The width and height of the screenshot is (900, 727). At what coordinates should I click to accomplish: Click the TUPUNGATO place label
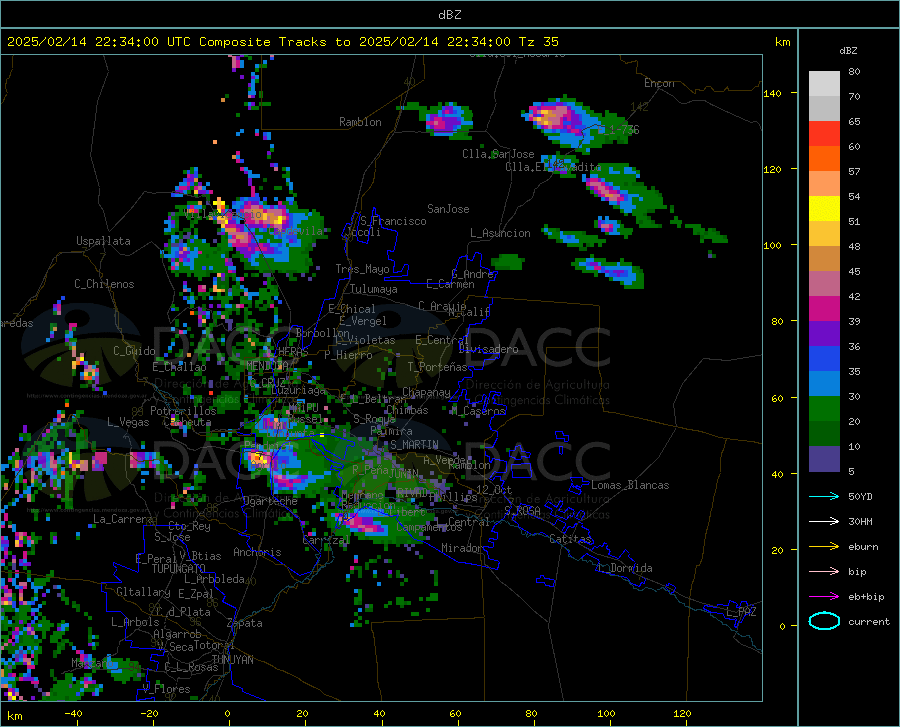[179, 569]
